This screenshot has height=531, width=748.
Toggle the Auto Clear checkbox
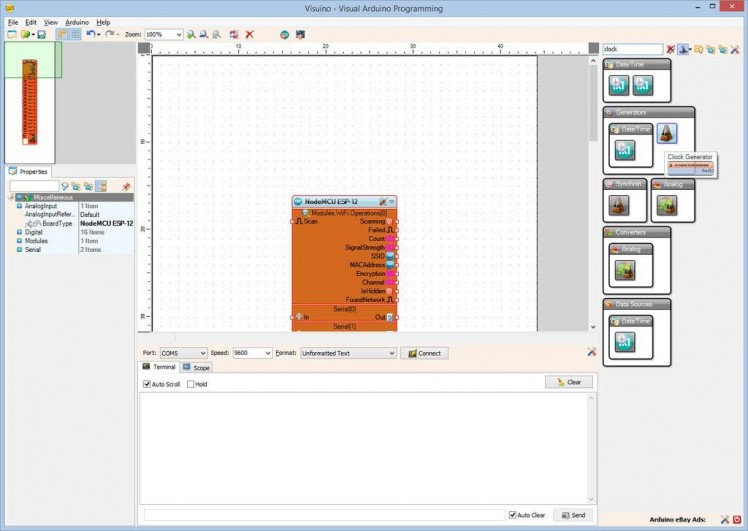coord(513,515)
